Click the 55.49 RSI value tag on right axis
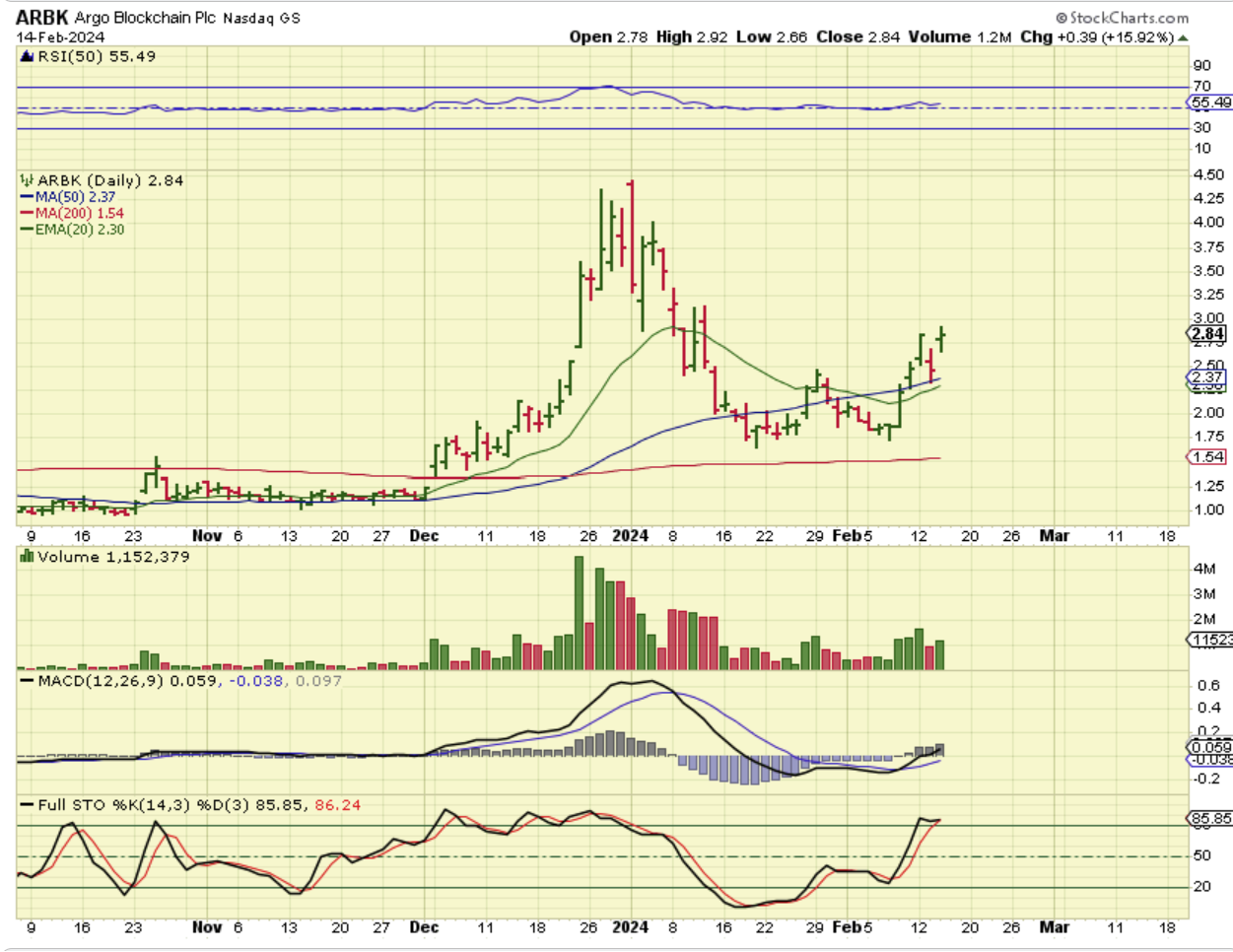The image size is (1233, 952). [1210, 102]
